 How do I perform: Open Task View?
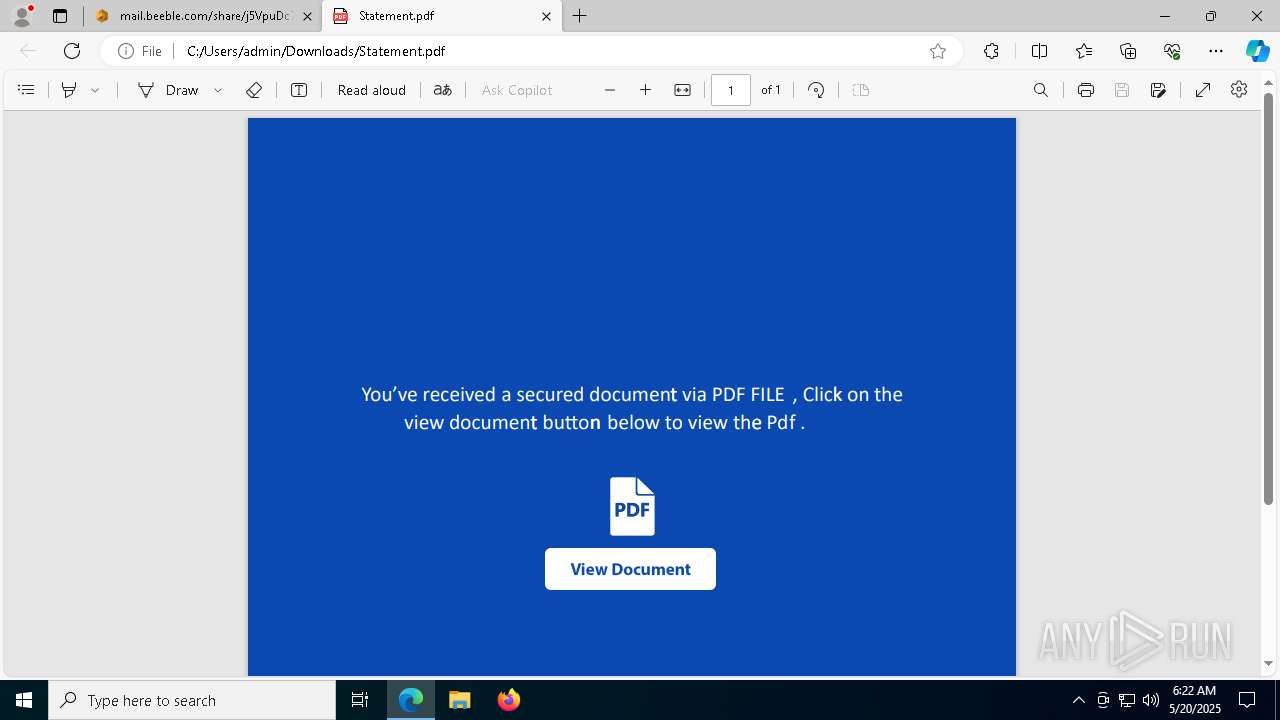coord(360,700)
